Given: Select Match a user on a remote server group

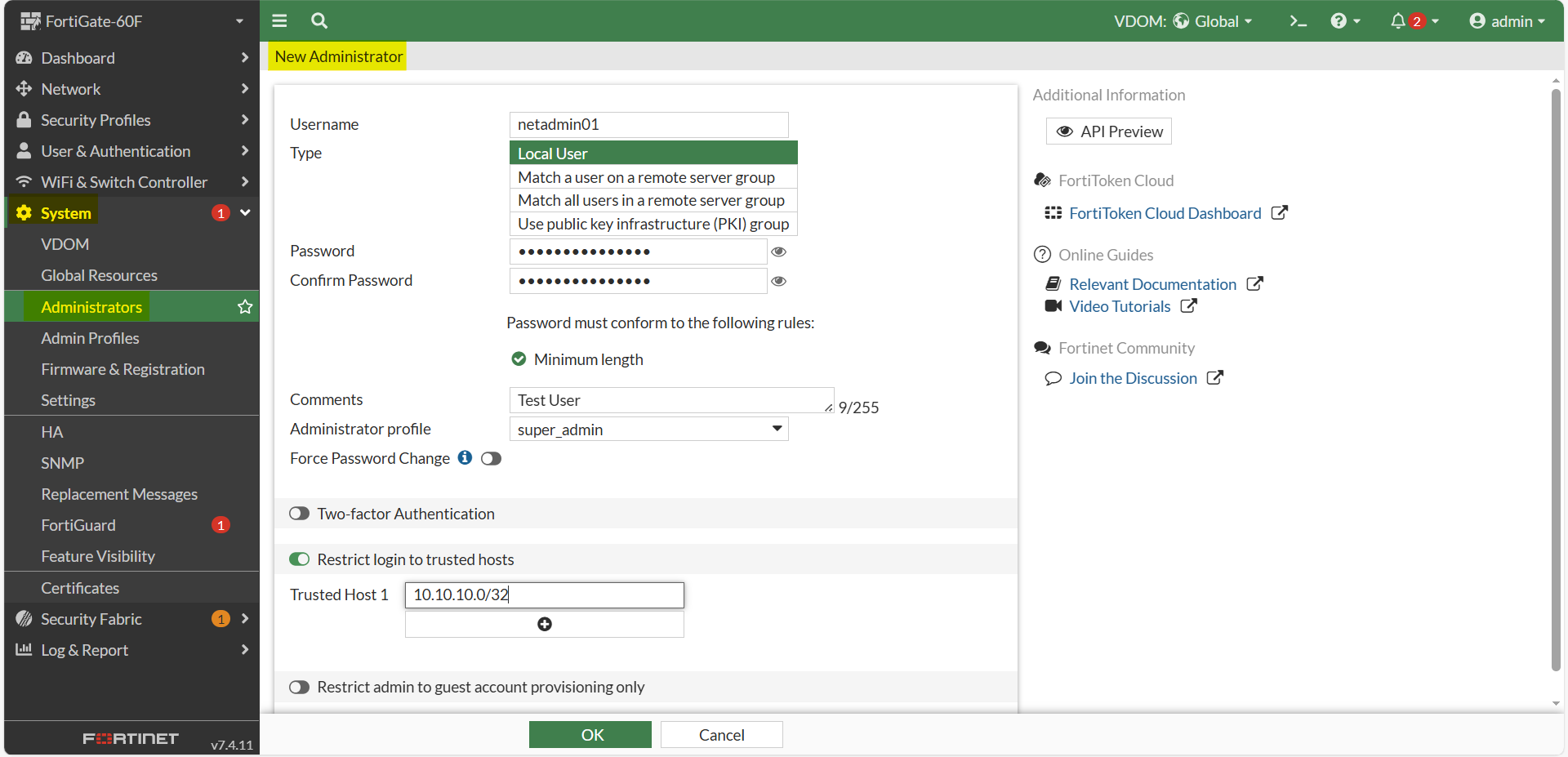Looking at the screenshot, I should coord(653,177).
